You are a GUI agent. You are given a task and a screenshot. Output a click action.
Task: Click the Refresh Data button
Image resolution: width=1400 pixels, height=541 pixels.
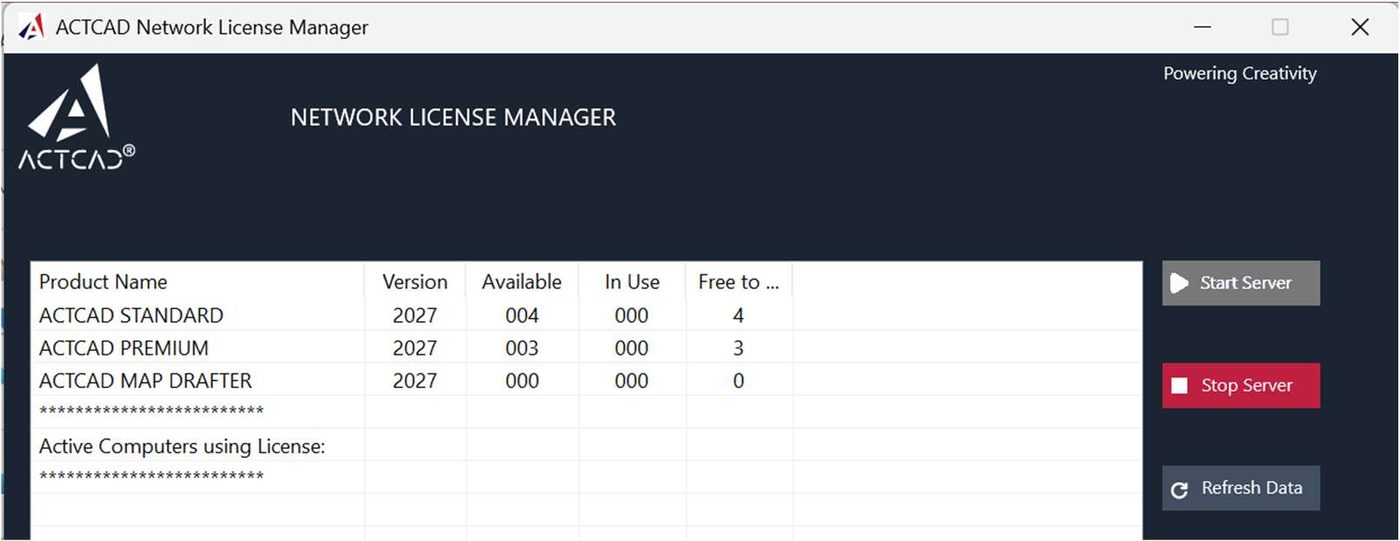(x=1241, y=488)
